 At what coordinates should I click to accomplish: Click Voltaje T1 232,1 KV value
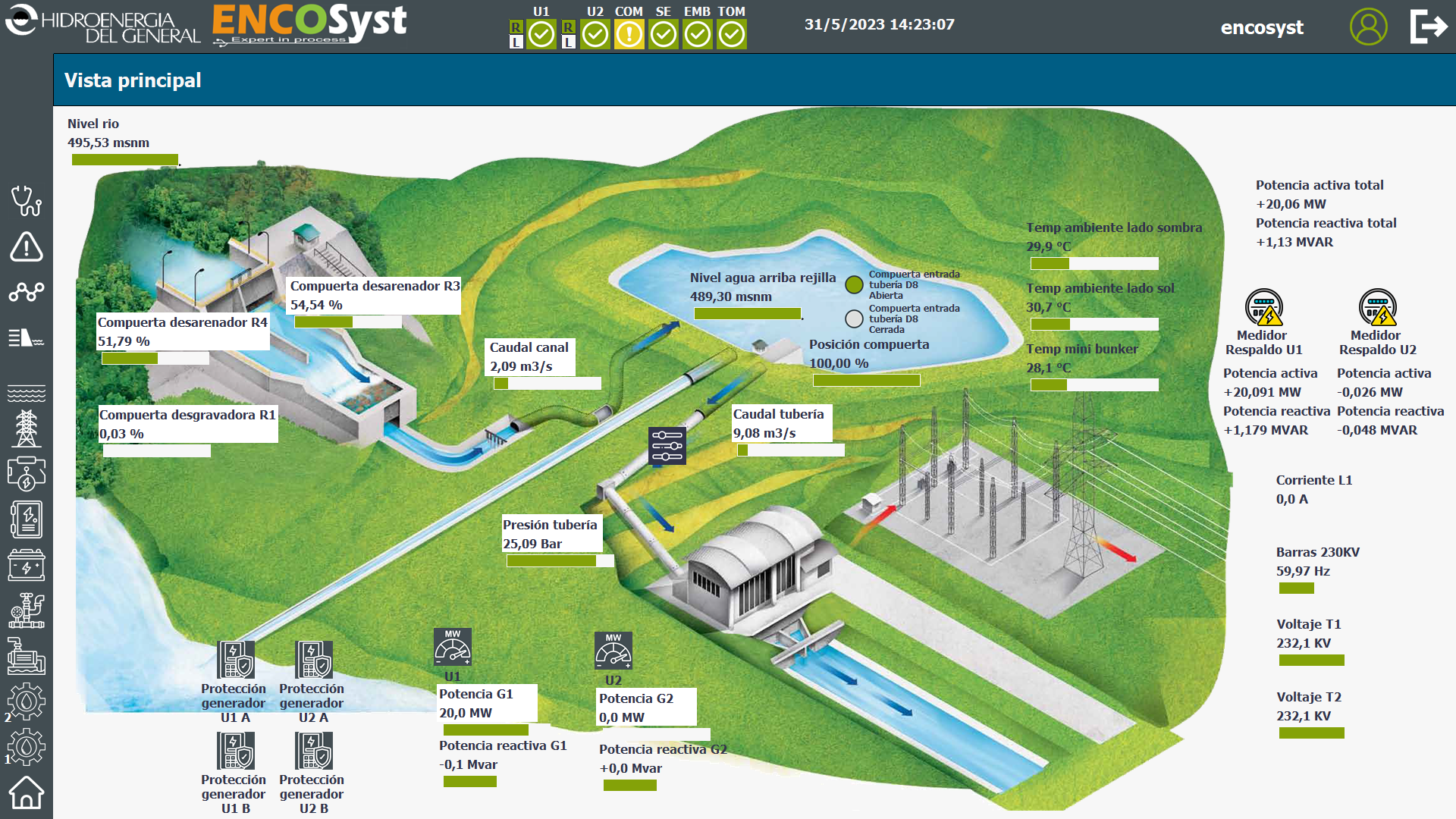(x=1304, y=643)
